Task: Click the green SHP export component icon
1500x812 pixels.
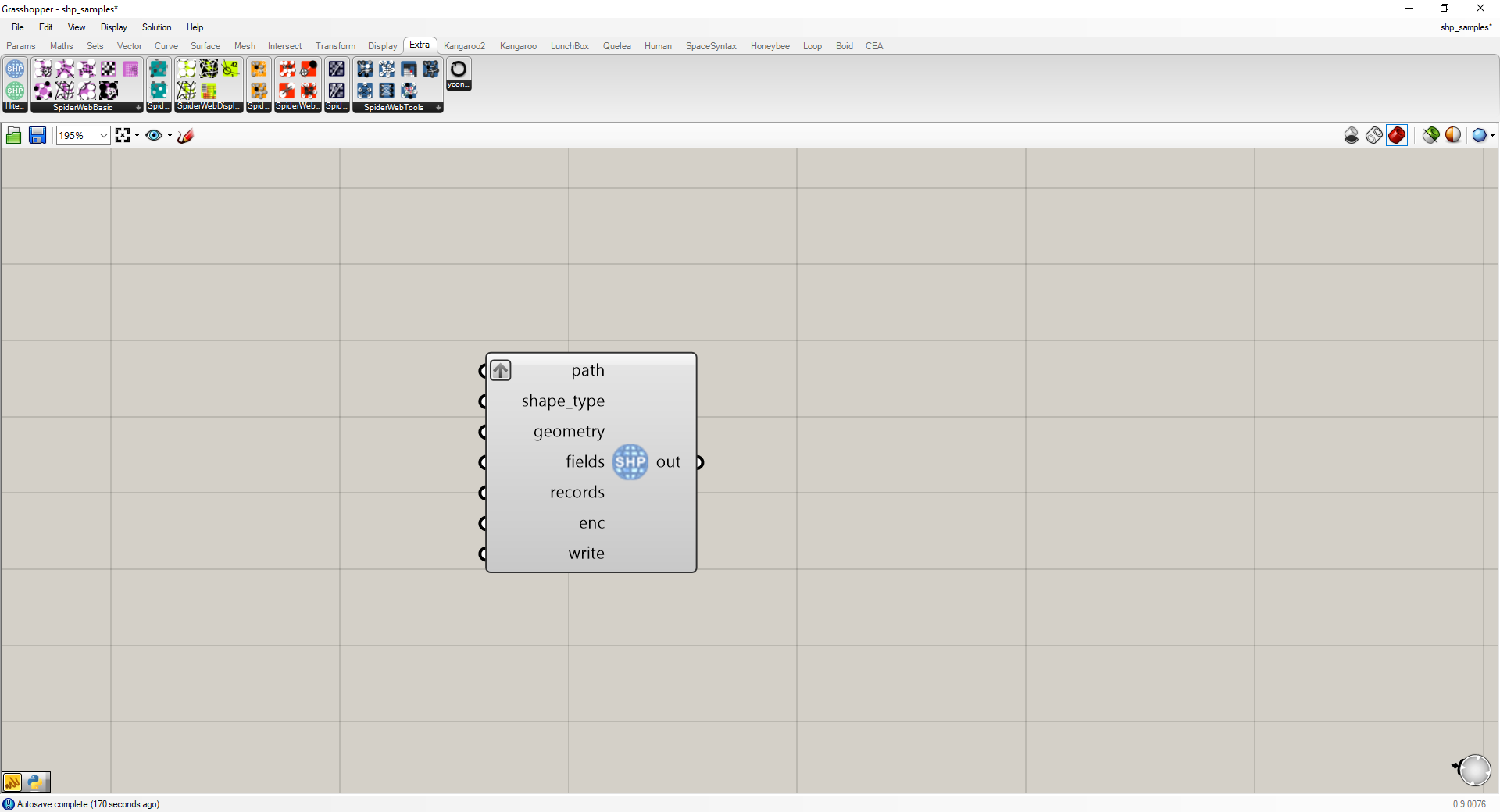Action: point(15,92)
